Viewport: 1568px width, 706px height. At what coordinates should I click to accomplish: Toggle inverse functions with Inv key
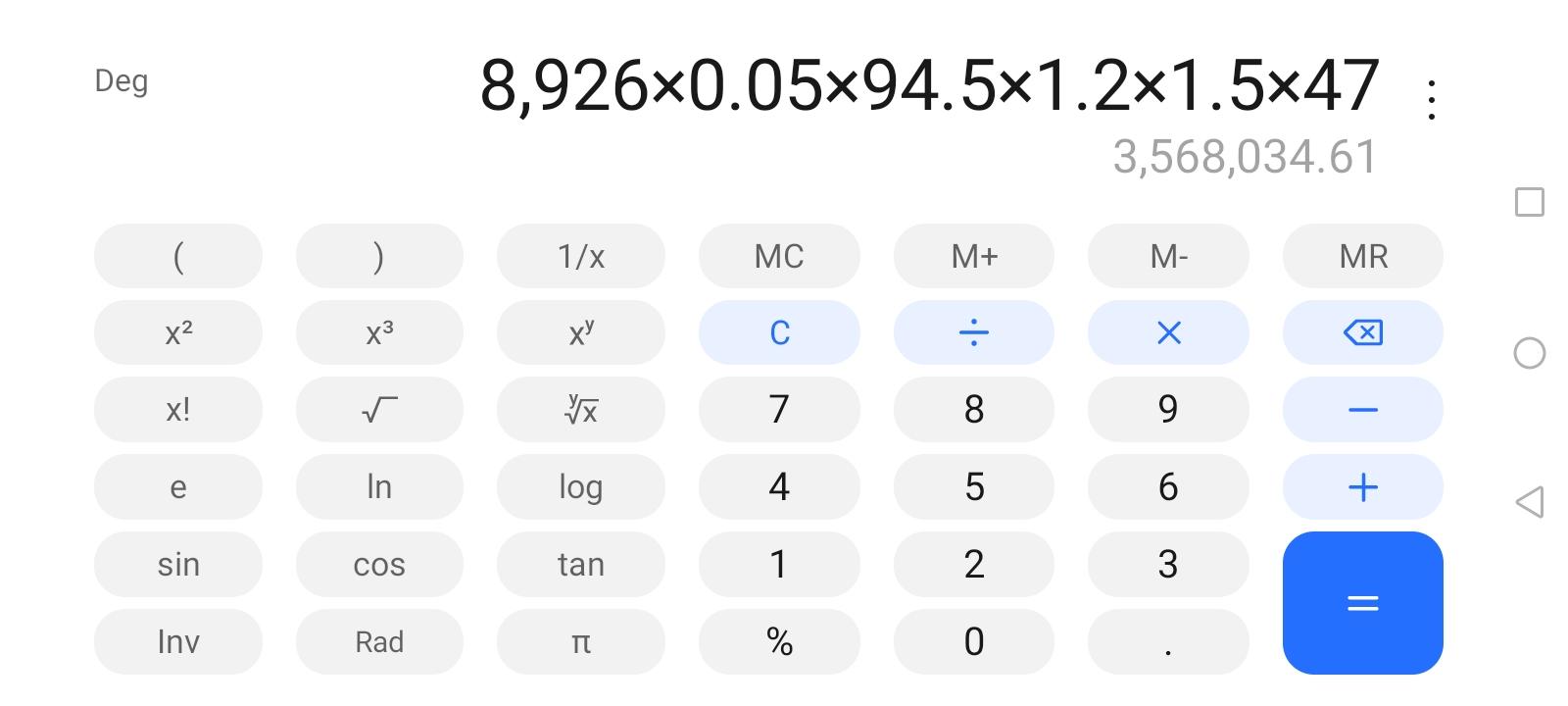click(178, 642)
